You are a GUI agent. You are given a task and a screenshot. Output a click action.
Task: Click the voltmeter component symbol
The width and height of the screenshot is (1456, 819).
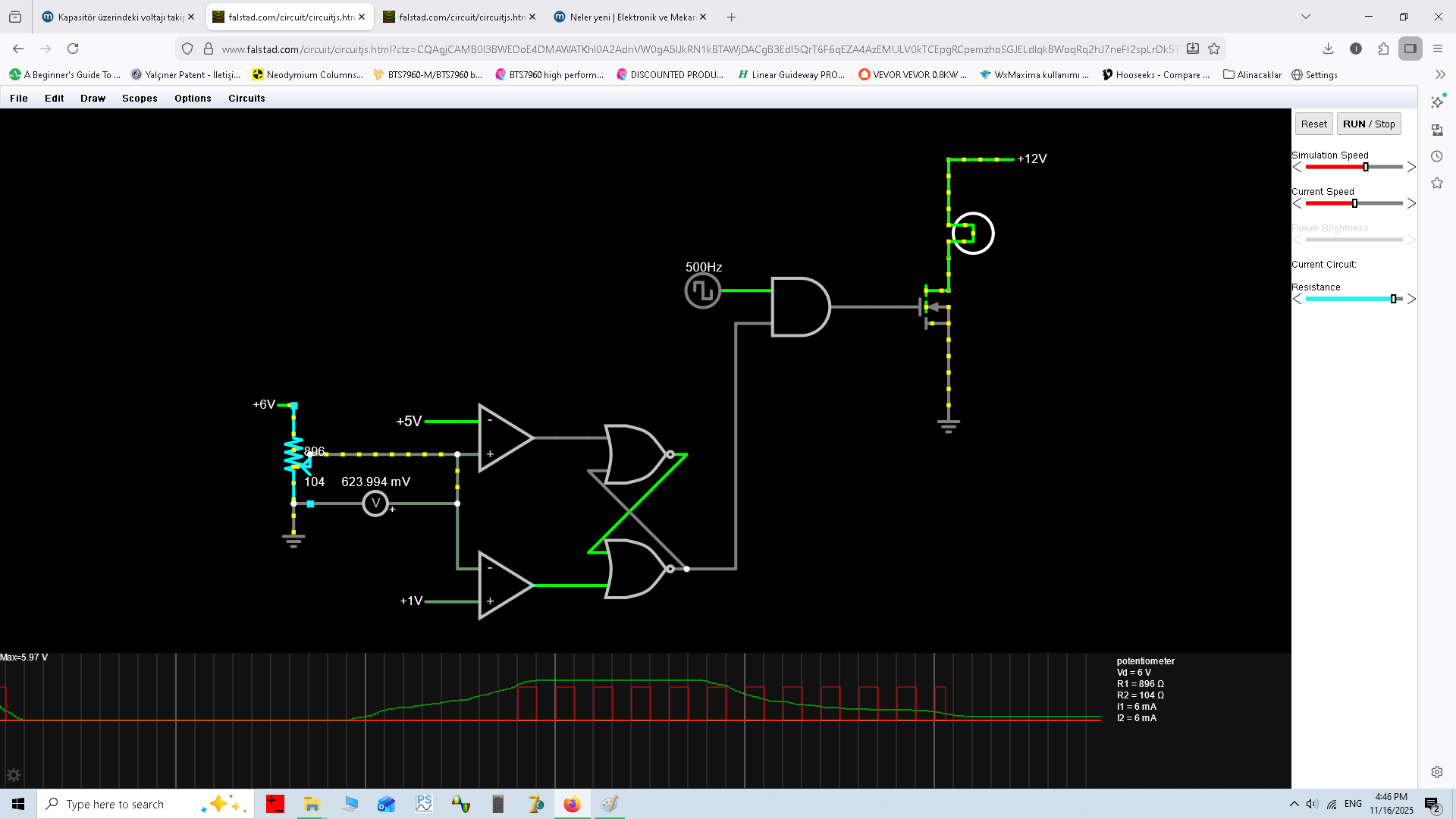[x=375, y=504]
